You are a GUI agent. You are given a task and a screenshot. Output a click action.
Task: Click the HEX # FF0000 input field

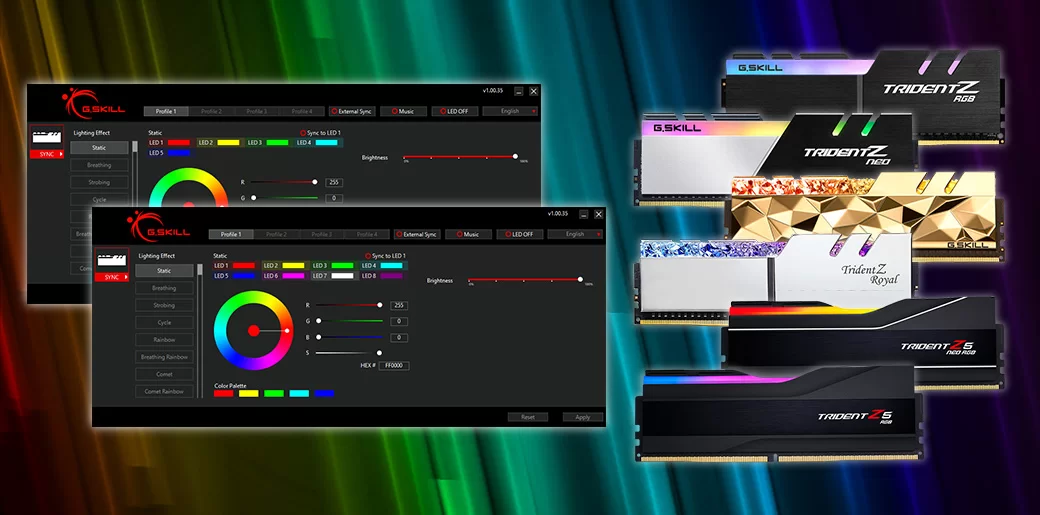[394, 366]
